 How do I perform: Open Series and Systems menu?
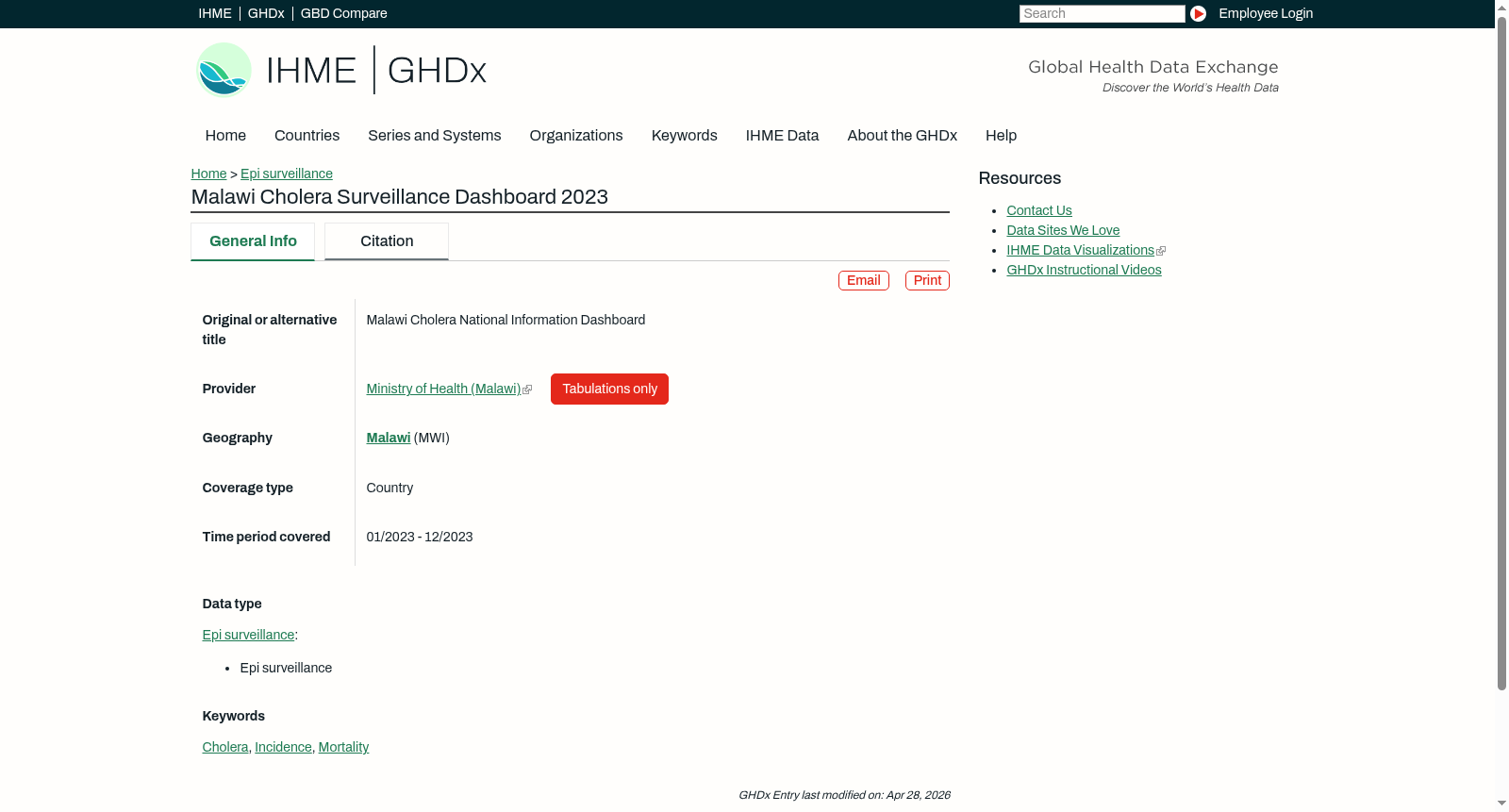tap(434, 136)
